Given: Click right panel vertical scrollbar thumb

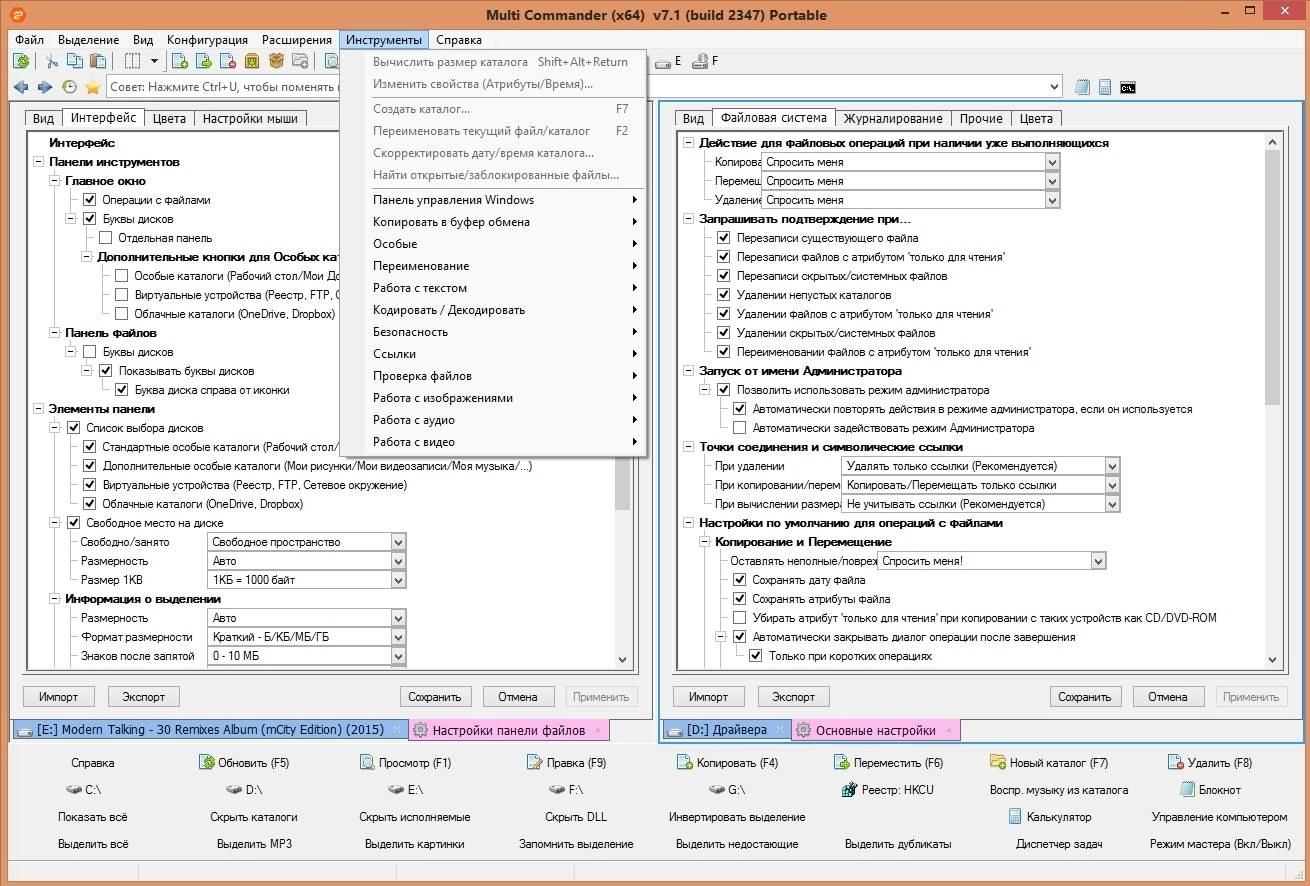Looking at the screenshot, I should (1272, 278).
